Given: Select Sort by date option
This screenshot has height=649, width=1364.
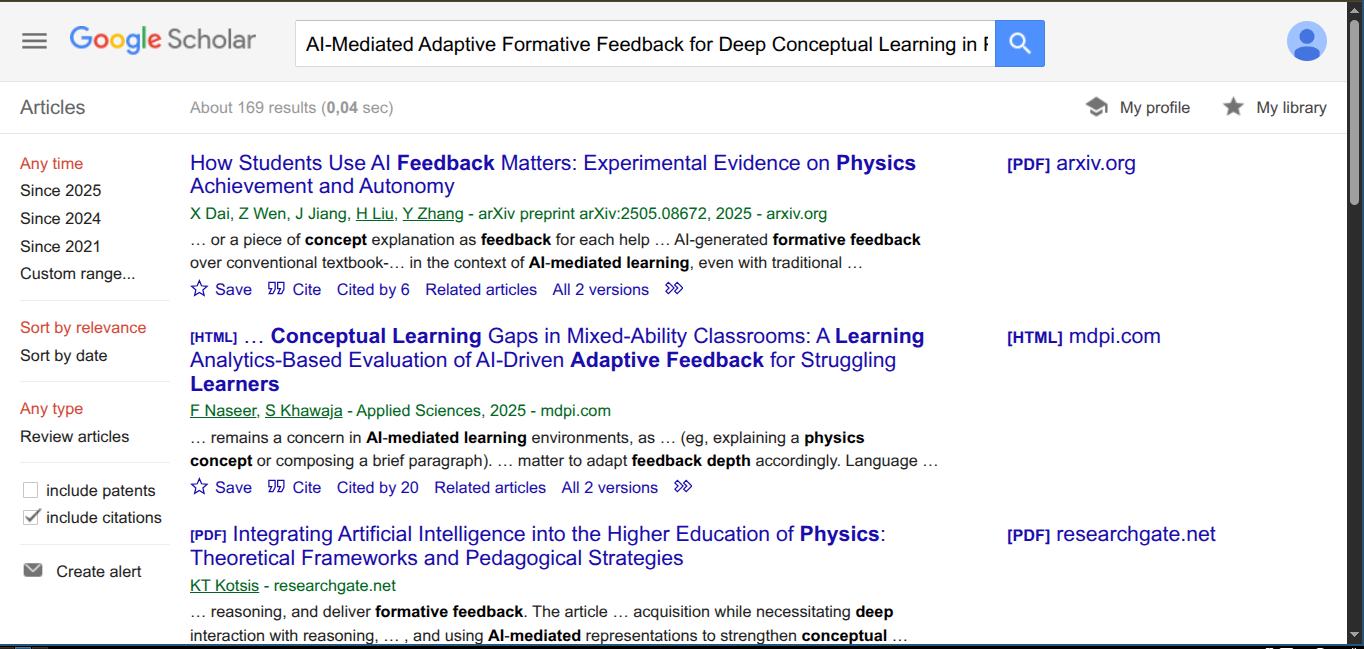Looking at the screenshot, I should pos(64,355).
